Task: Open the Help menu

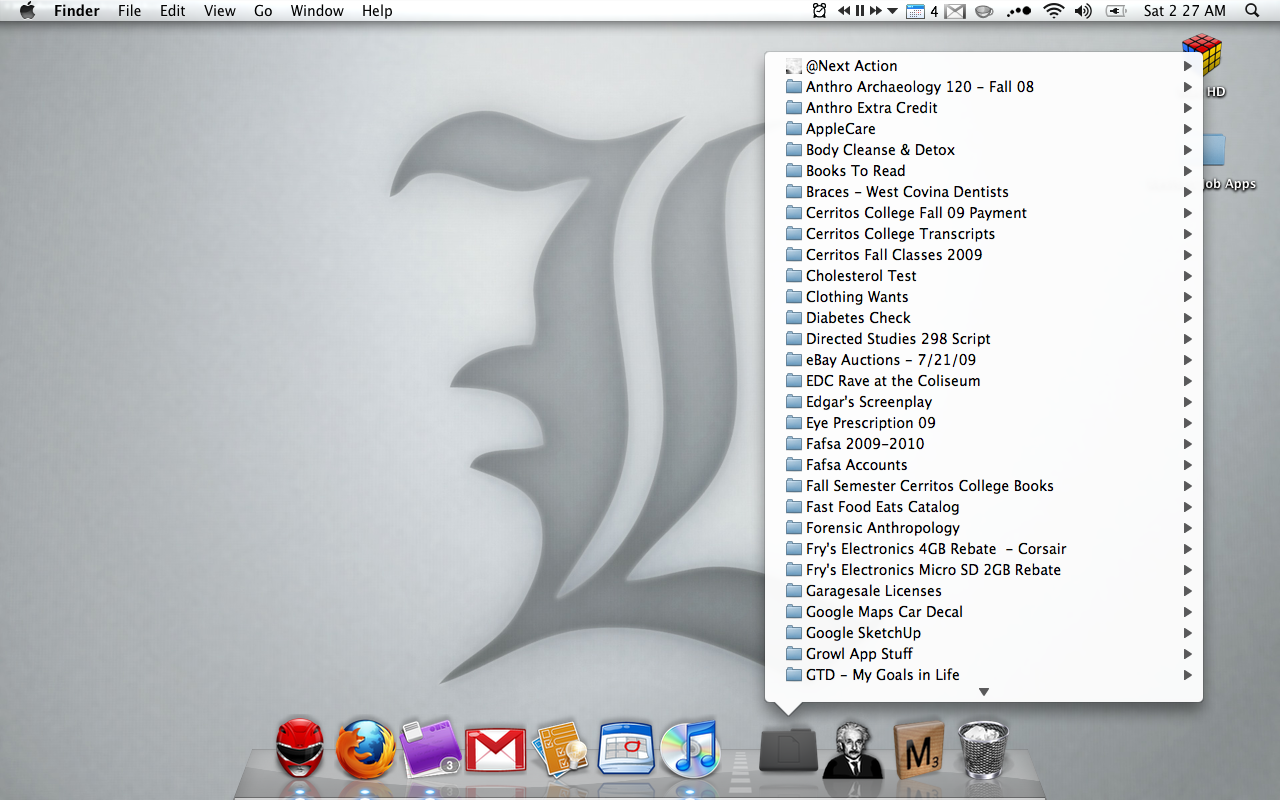Action: coord(377,11)
